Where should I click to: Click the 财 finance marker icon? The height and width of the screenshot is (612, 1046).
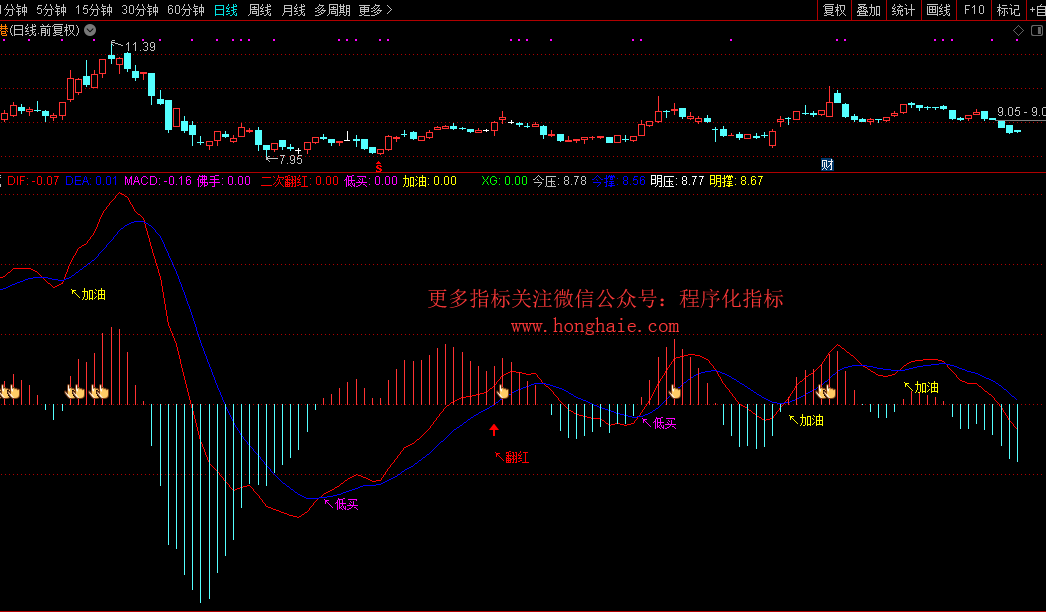827,164
